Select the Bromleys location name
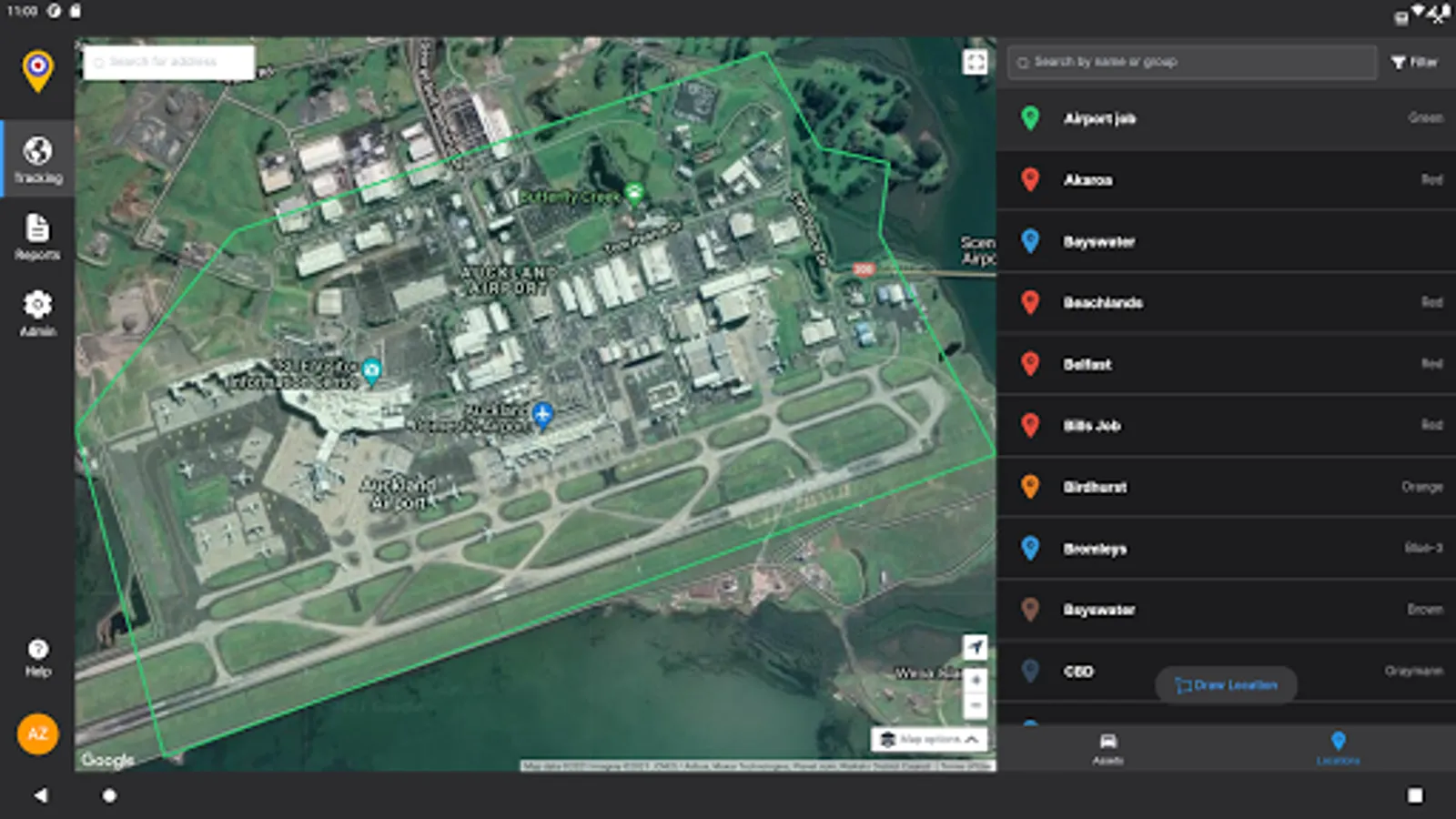The width and height of the screenshot is (1456, 819). (1095, 549)
